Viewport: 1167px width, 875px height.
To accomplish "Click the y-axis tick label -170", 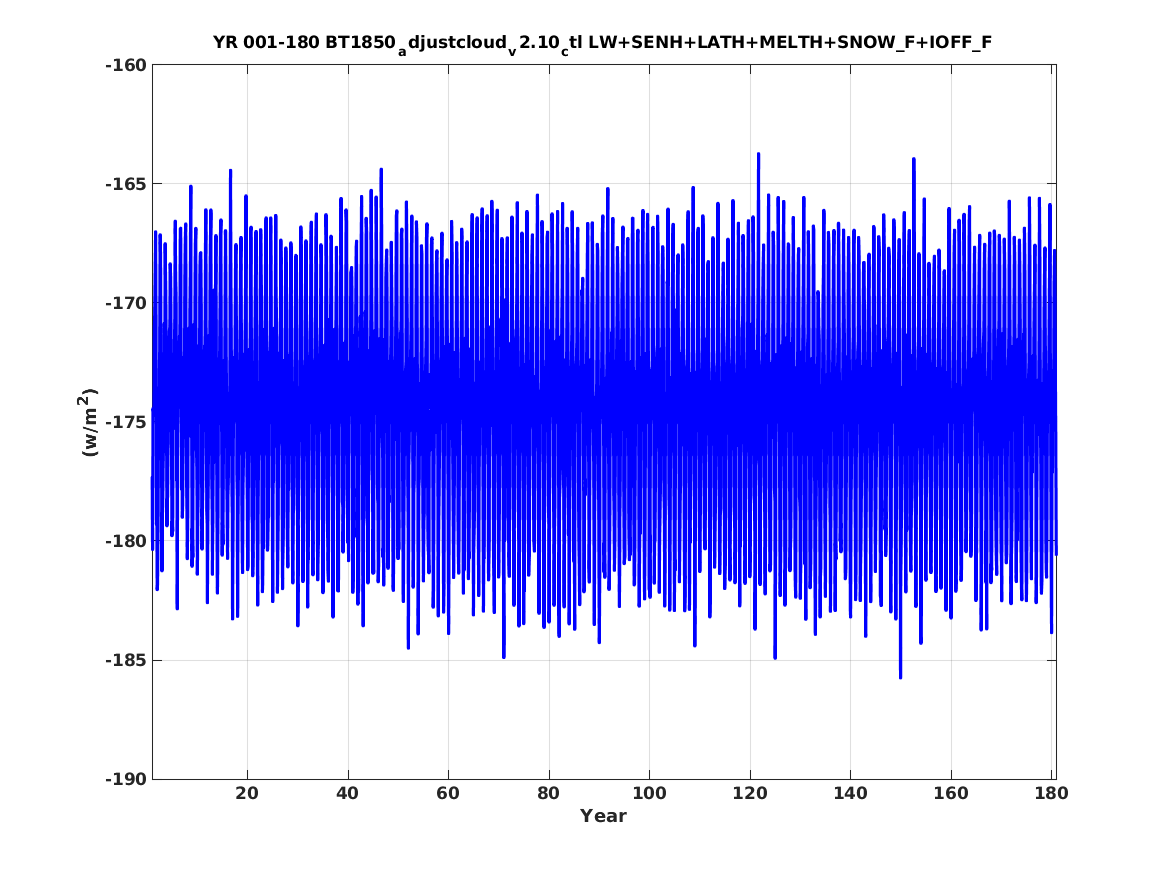I will 126,303.
